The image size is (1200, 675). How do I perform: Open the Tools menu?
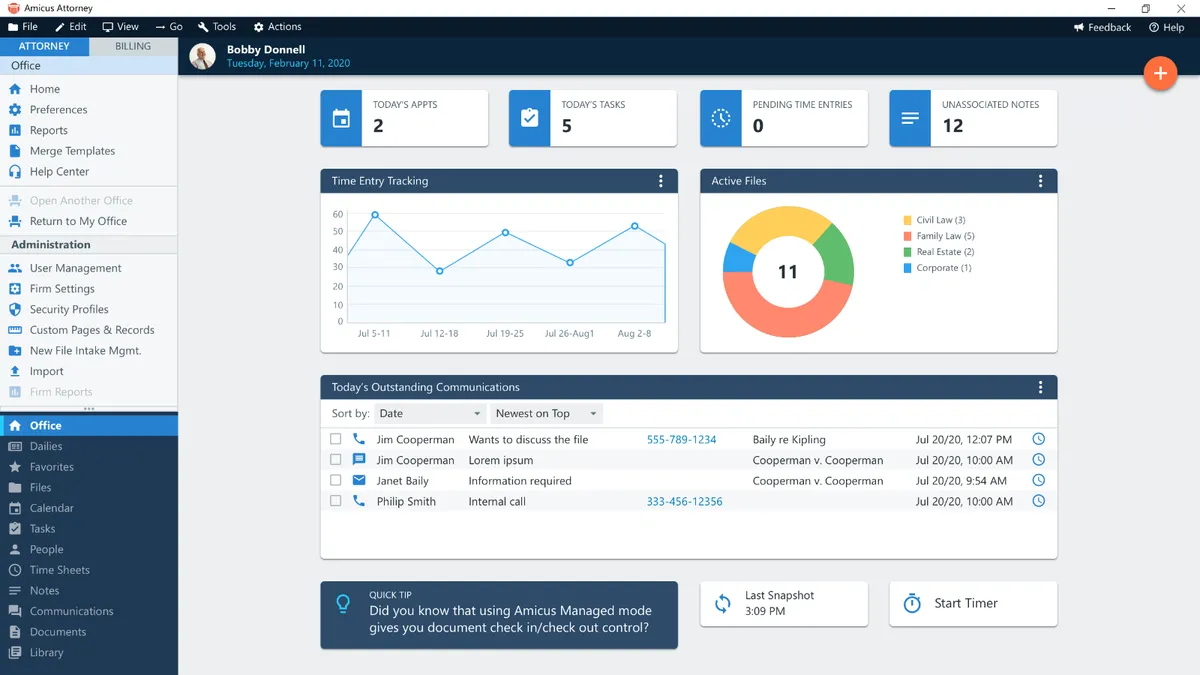click(x=217, y=27)
